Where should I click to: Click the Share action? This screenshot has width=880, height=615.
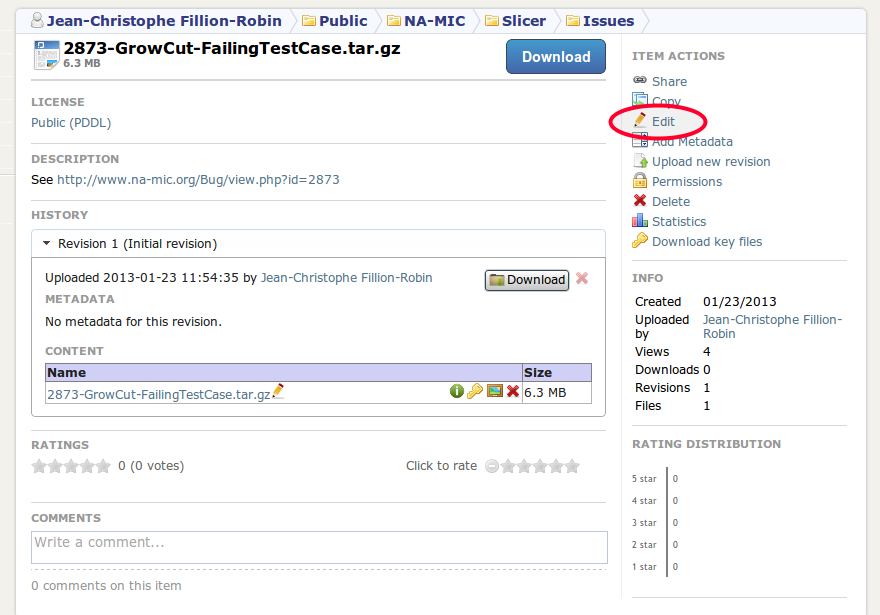[x=669, y=81]
